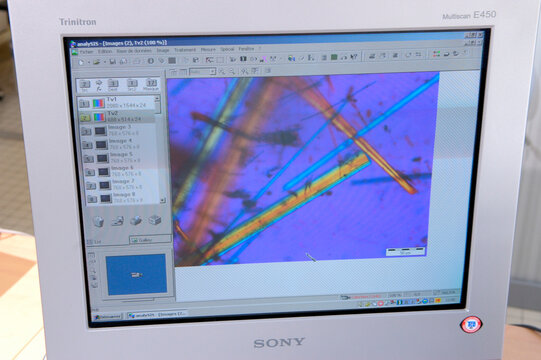This screenshot has height=360, width=541.
Task: Click the scroll up arrow of buffer list
Action: tap(157, 99)
